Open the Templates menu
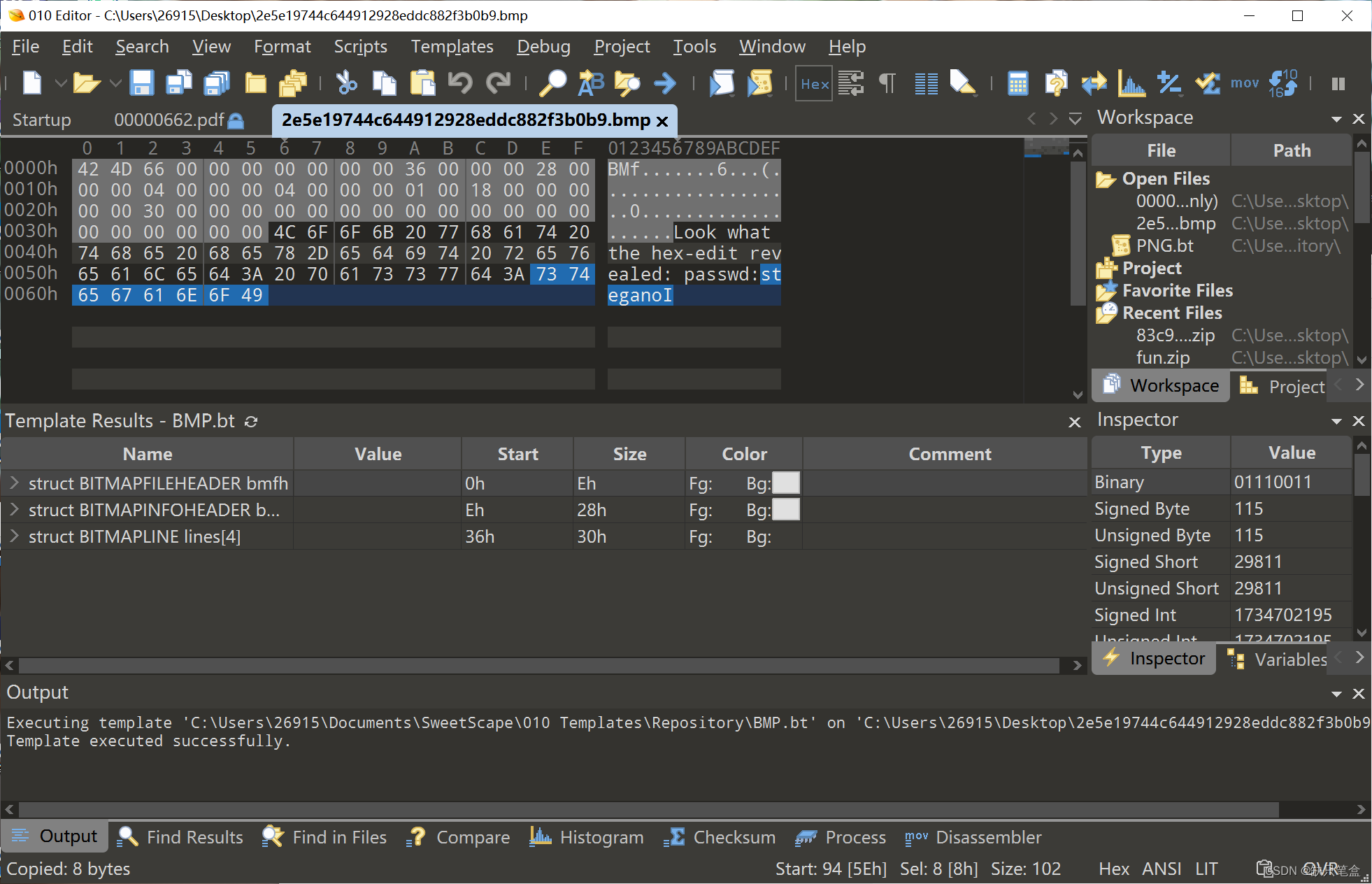The image size is (1372, 884). coord(452,47)
